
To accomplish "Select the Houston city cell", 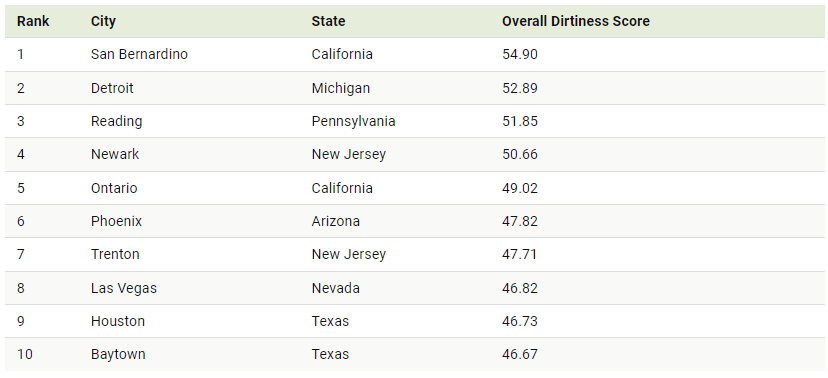I will [x=117, y=321].
